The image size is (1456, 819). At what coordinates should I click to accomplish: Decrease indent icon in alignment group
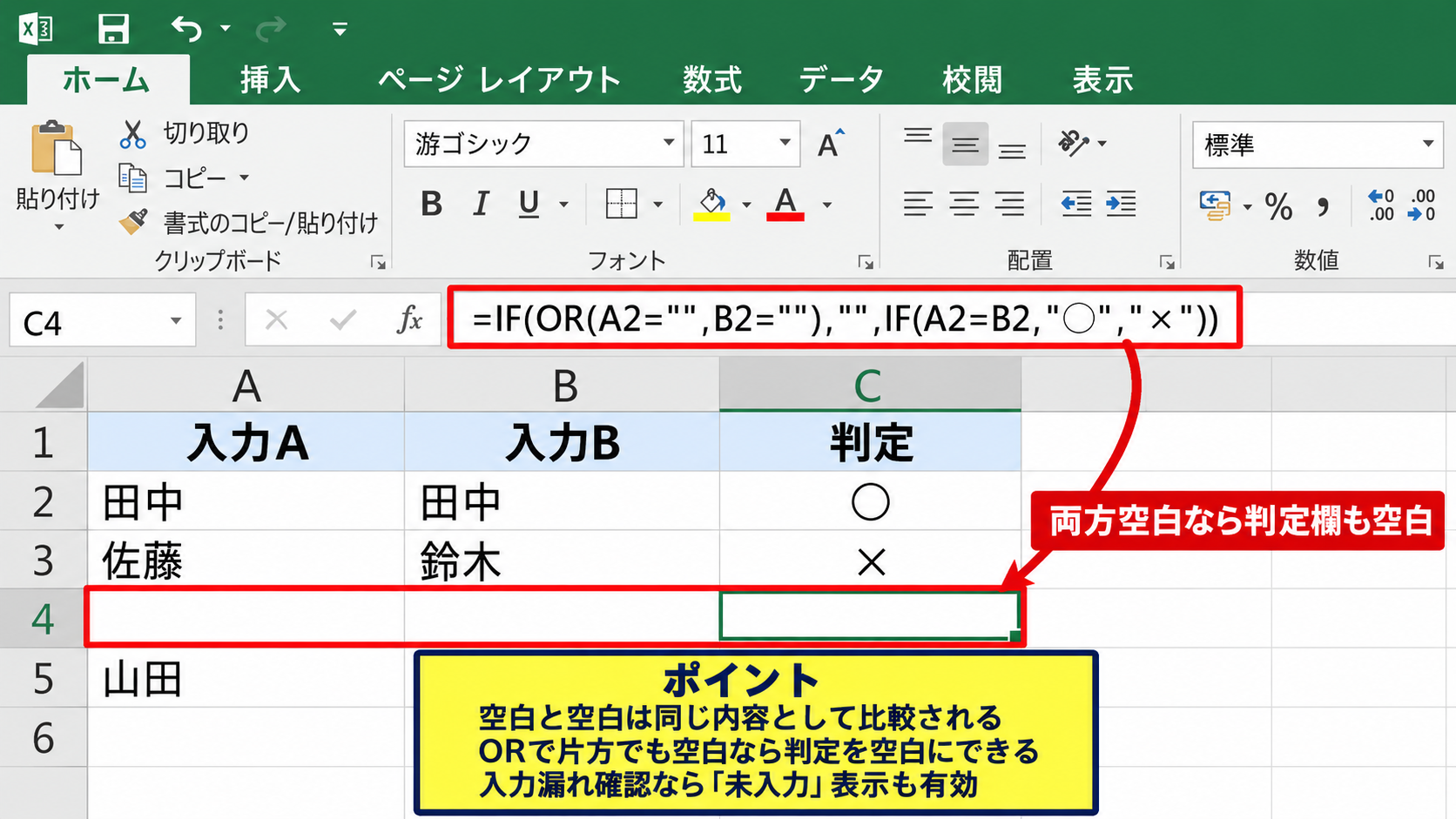pyautogui.click(x=1076, y=205)
